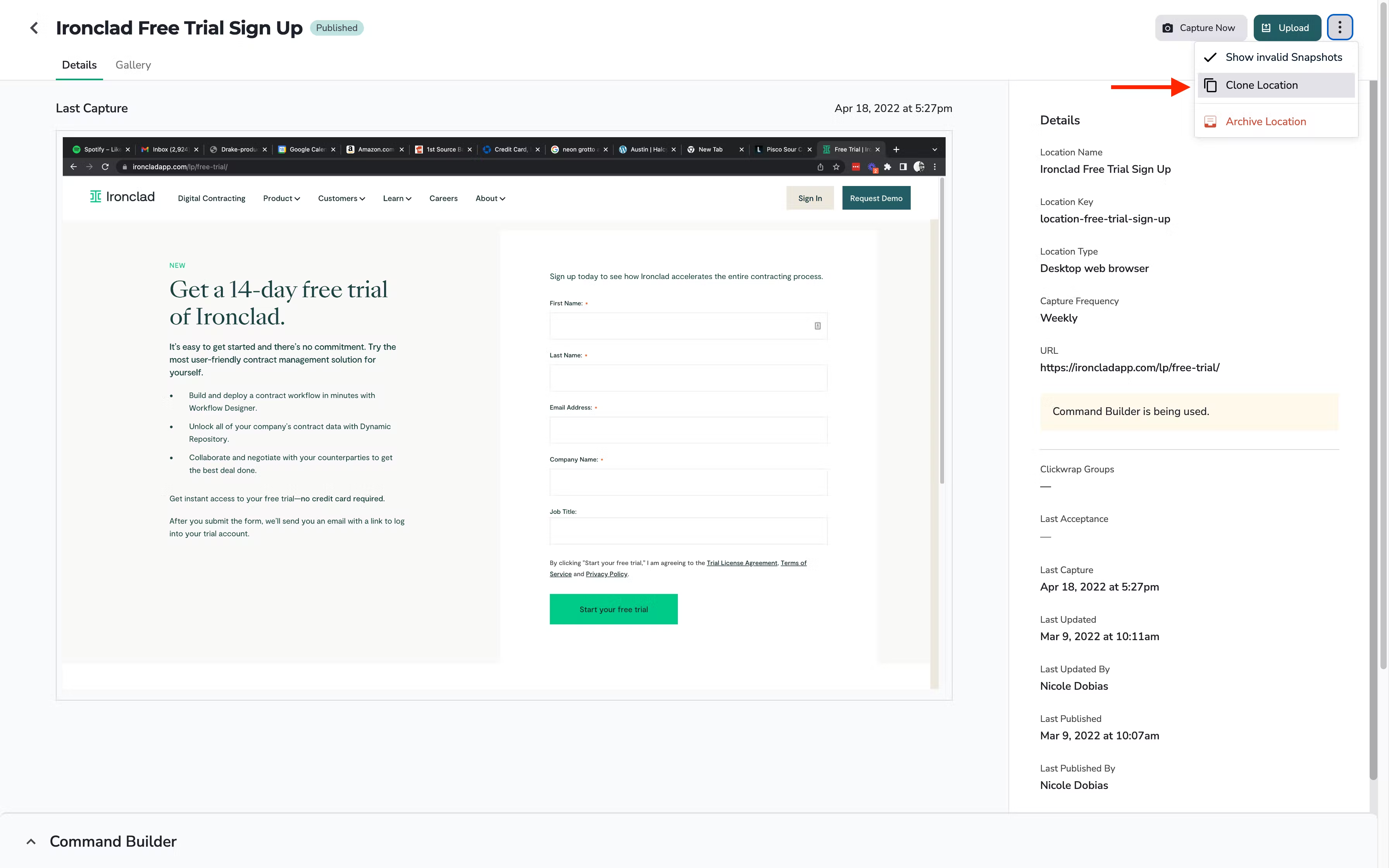Select the location key location-free-trial-sign-up

pos(1105,219)
